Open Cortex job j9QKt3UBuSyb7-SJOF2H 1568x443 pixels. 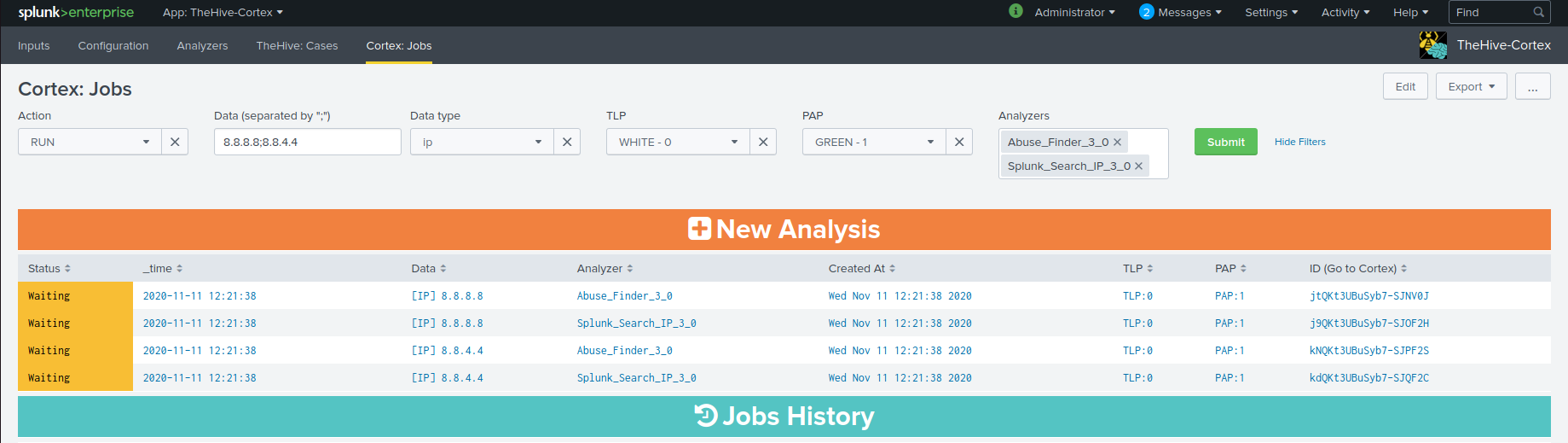[x=1368, y=324]
